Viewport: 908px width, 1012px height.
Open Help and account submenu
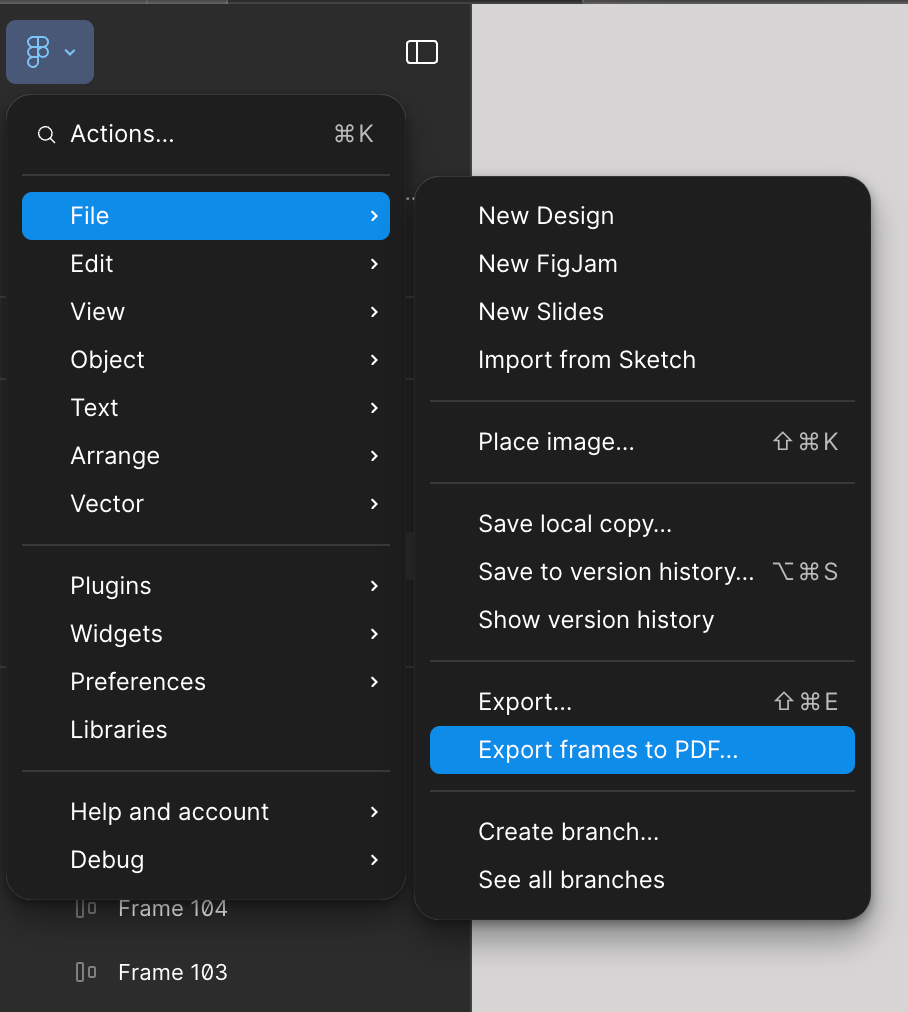tap(206, 812)
